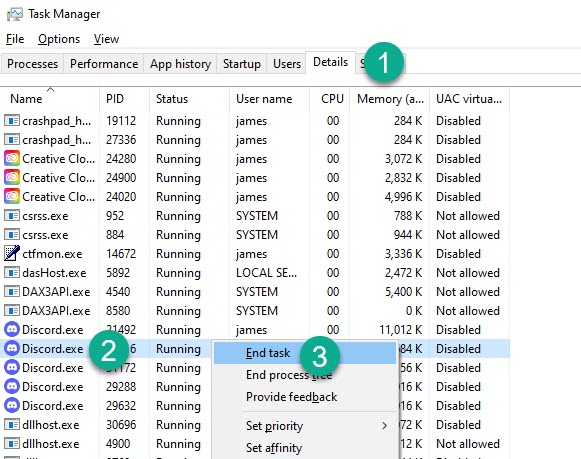Click the Discord icon for PID 21492
581x459 pixels.
click(12, 329)
